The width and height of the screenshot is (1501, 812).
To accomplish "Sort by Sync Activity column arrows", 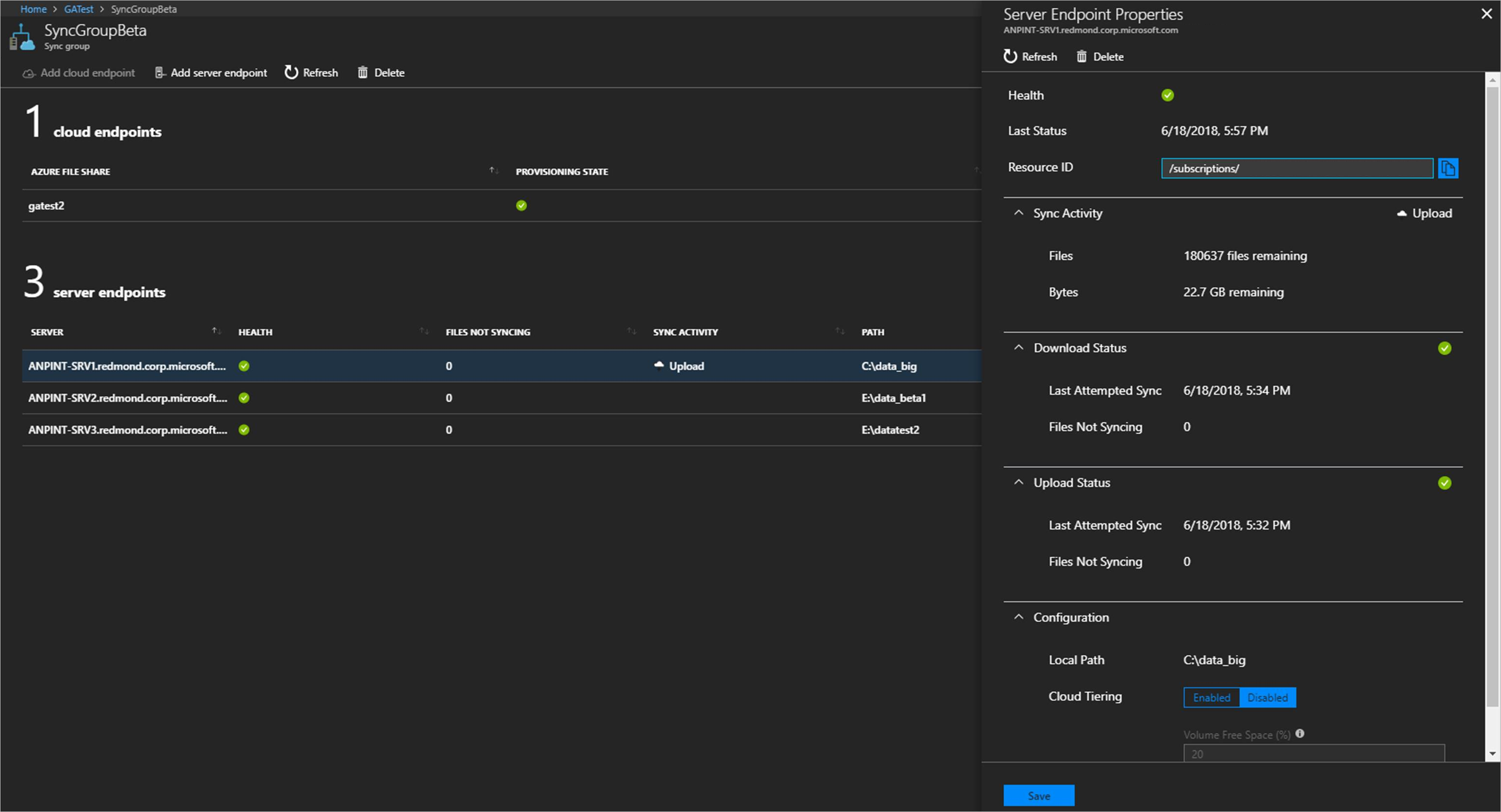I will pyautogui.click(x=839, y=331).
